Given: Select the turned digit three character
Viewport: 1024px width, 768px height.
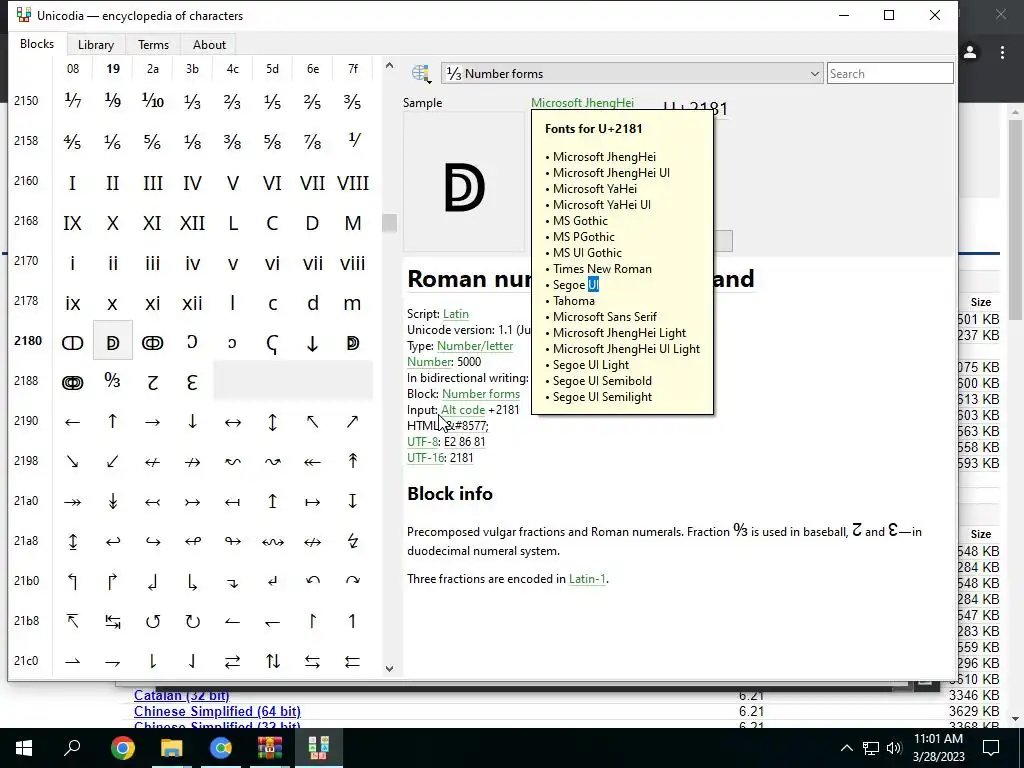Looking at the screenshot, I should point(193,382).
